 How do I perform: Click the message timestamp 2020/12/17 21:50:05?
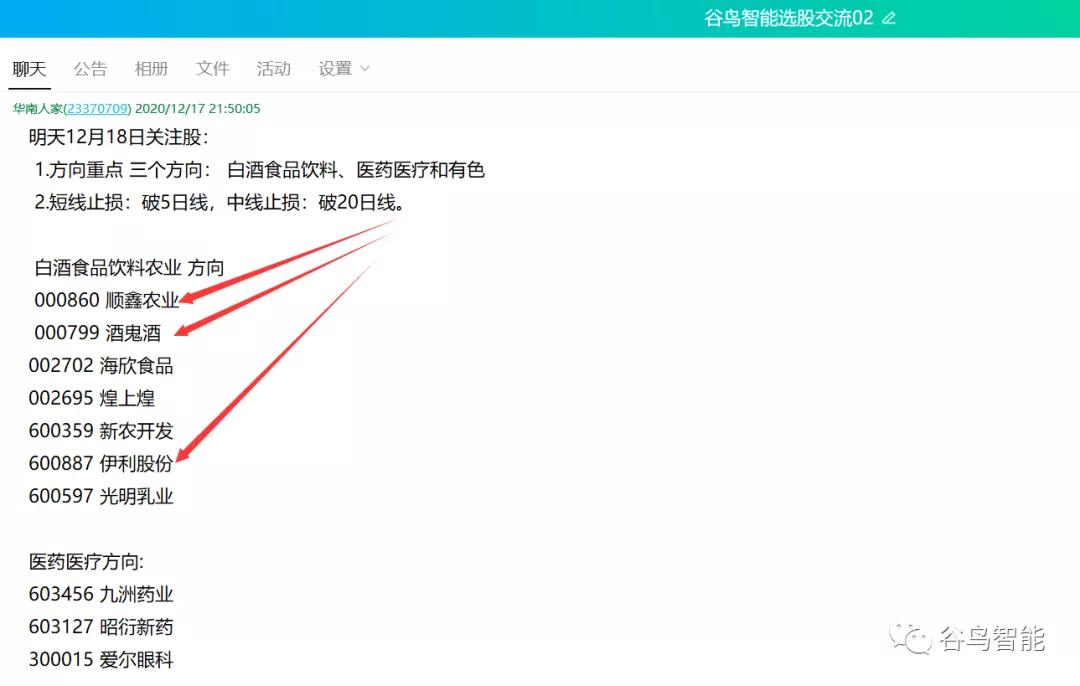(197, 108)
